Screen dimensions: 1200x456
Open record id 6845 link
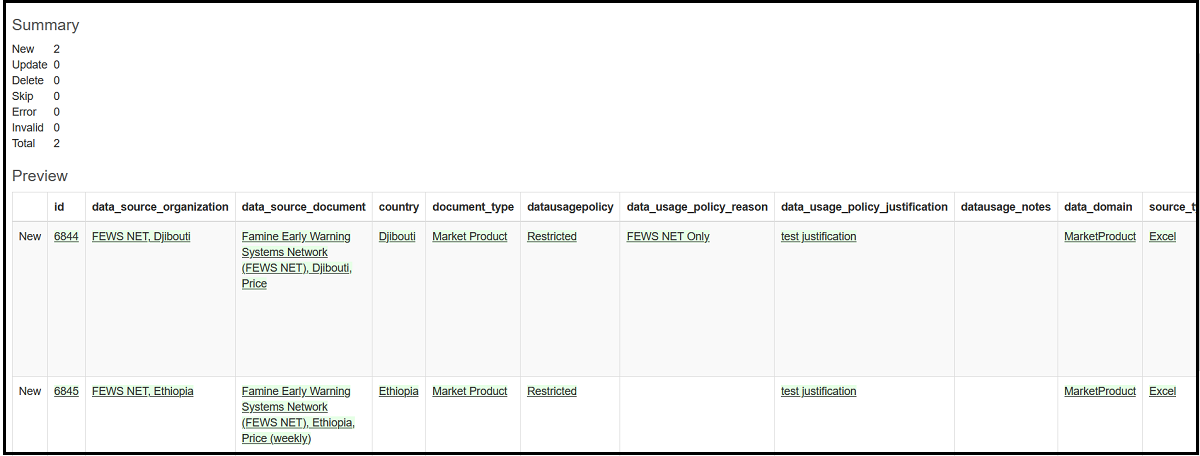(x=66, y=392)
